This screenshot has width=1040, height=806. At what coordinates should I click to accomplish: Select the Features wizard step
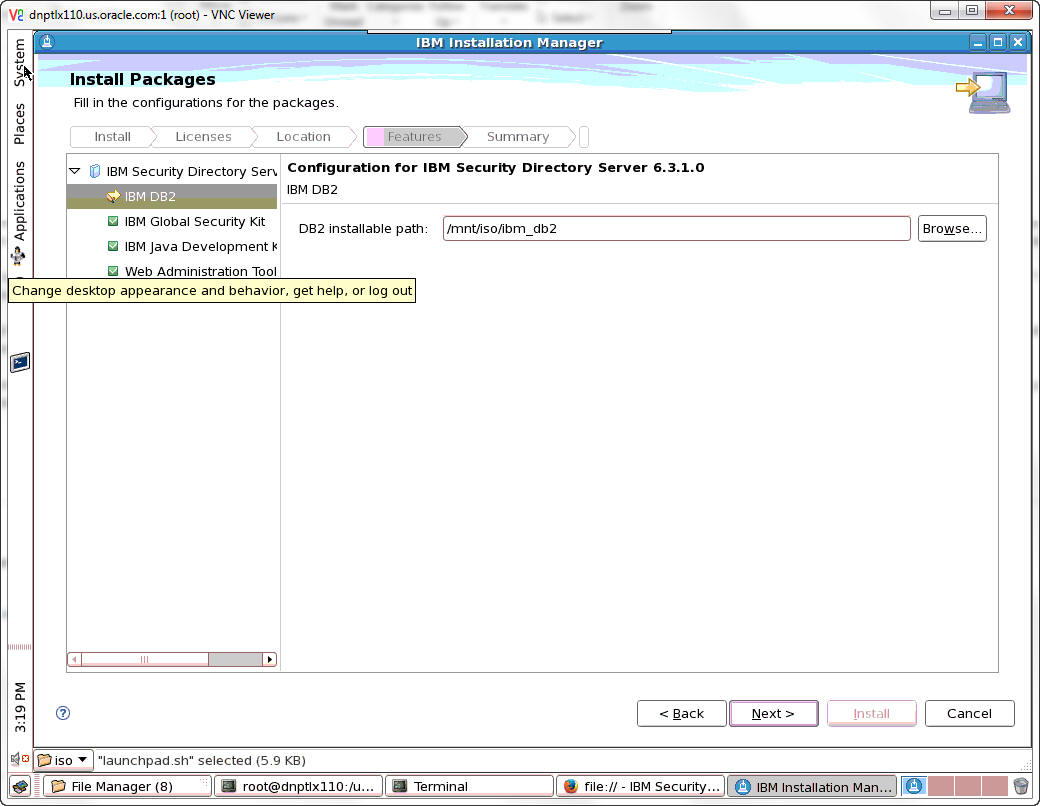415,137
